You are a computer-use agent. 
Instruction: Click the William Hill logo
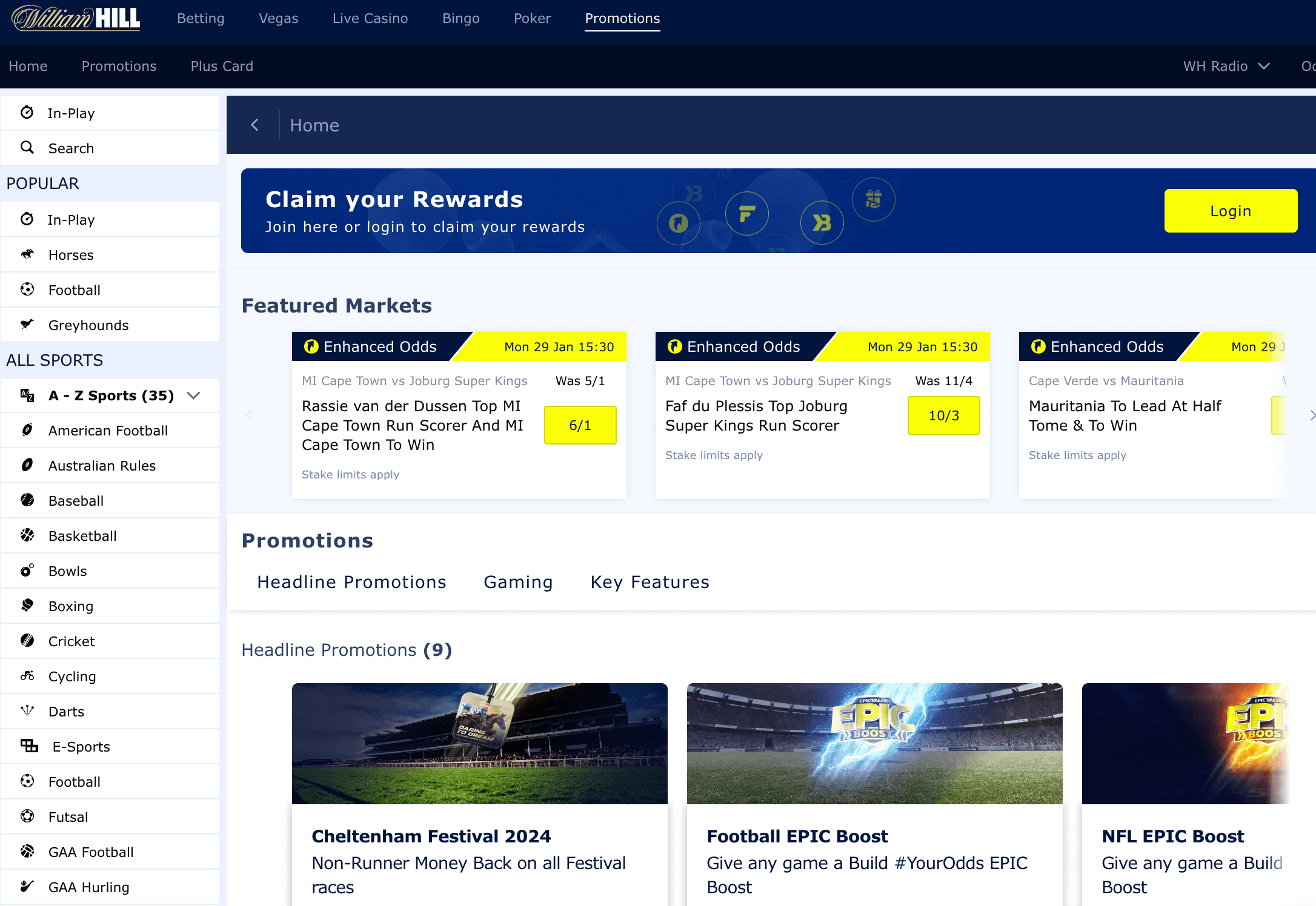(x=76, y=18)
